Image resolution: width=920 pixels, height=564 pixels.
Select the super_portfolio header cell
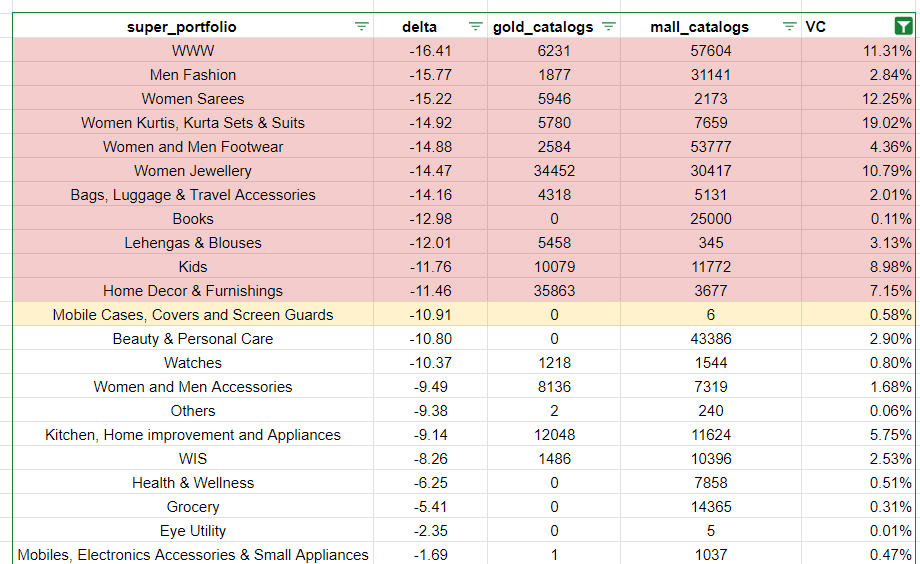(x=182, y=27)
